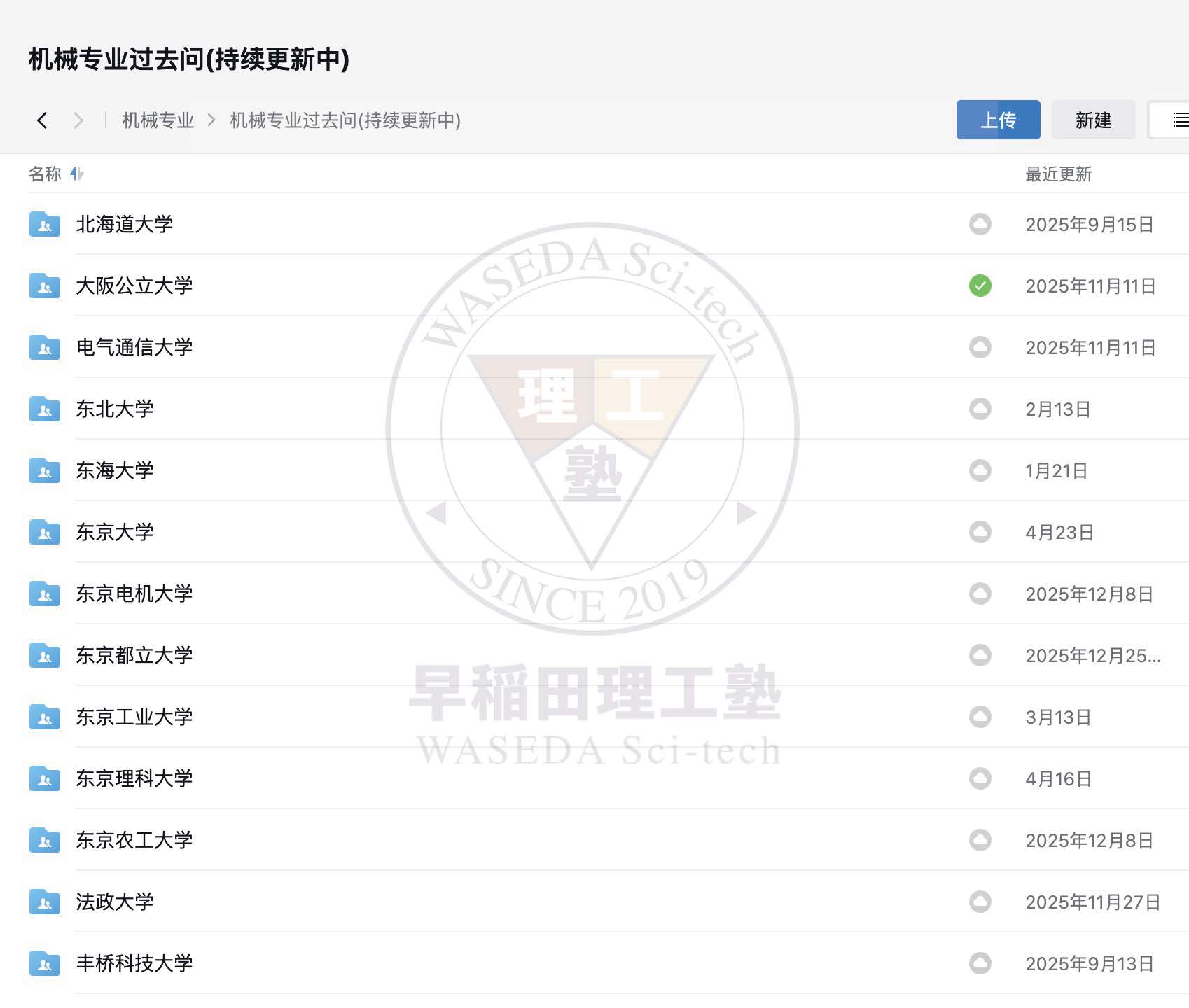The height and width of the screenshot is (1008, 1189).
Task: Click the cloud status icon for 东京大学
Action: [x=980, y=532]
